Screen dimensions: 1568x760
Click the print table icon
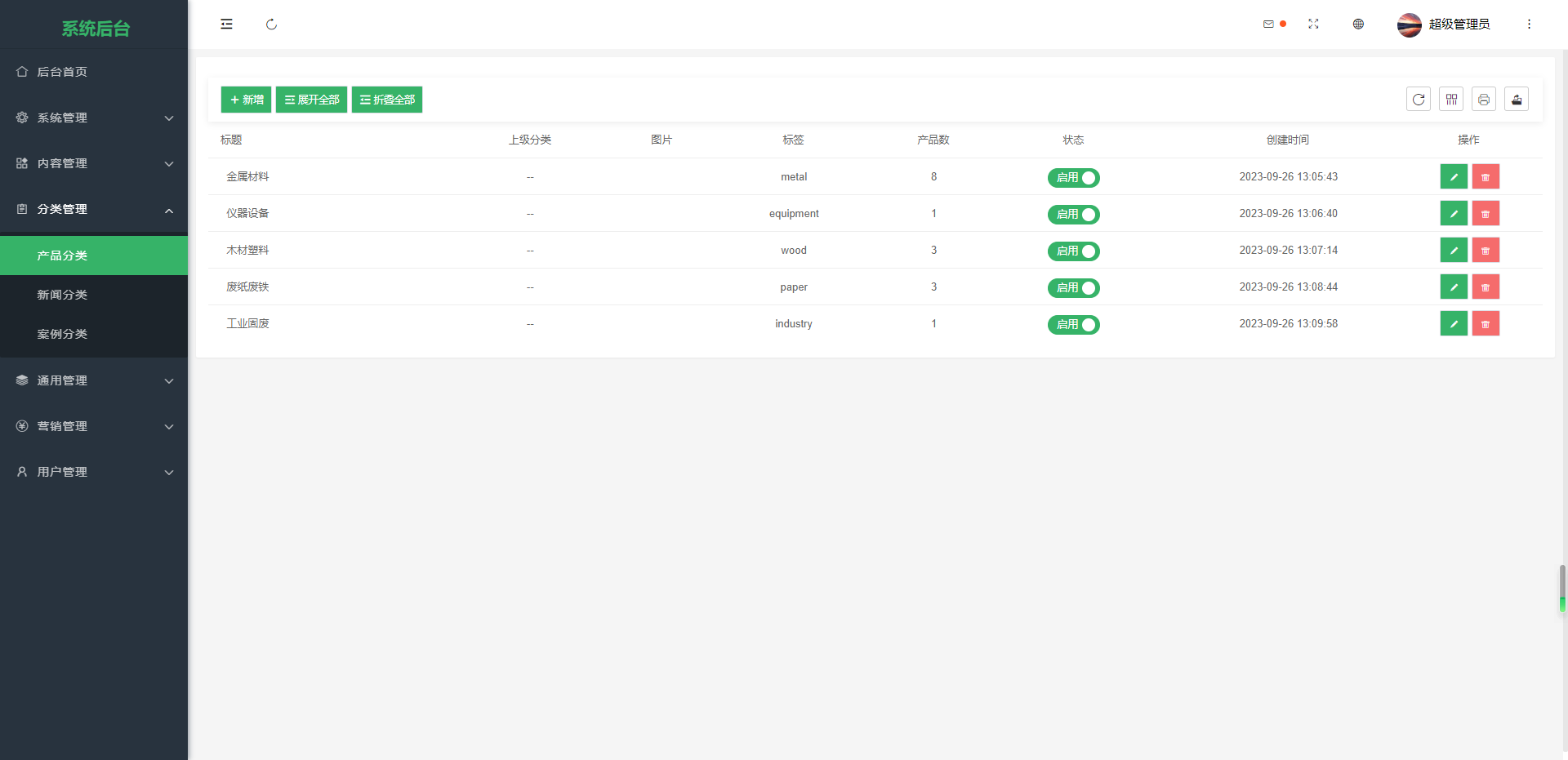click(x=1484, y=100)
